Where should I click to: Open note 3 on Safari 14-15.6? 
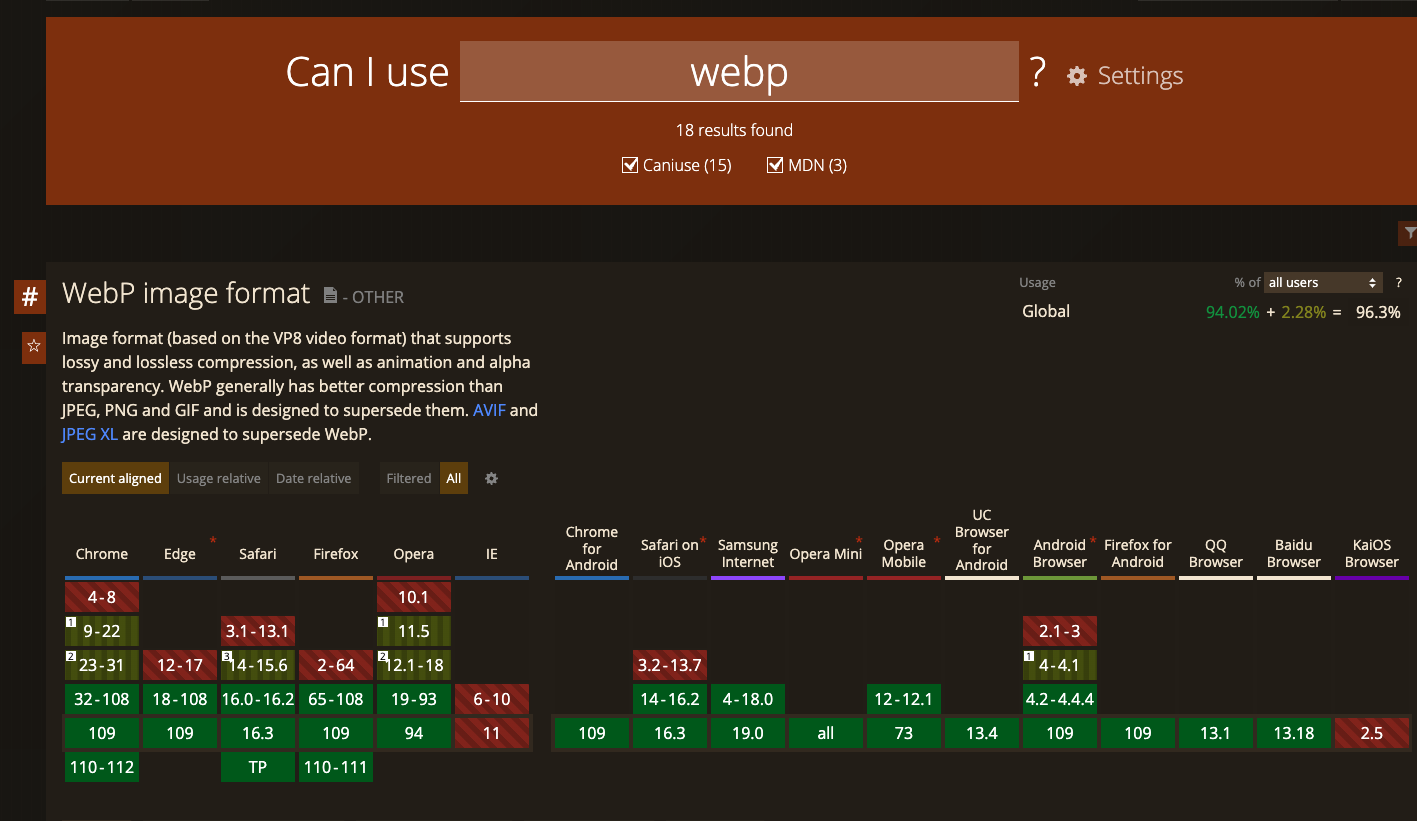pos(227,656)
